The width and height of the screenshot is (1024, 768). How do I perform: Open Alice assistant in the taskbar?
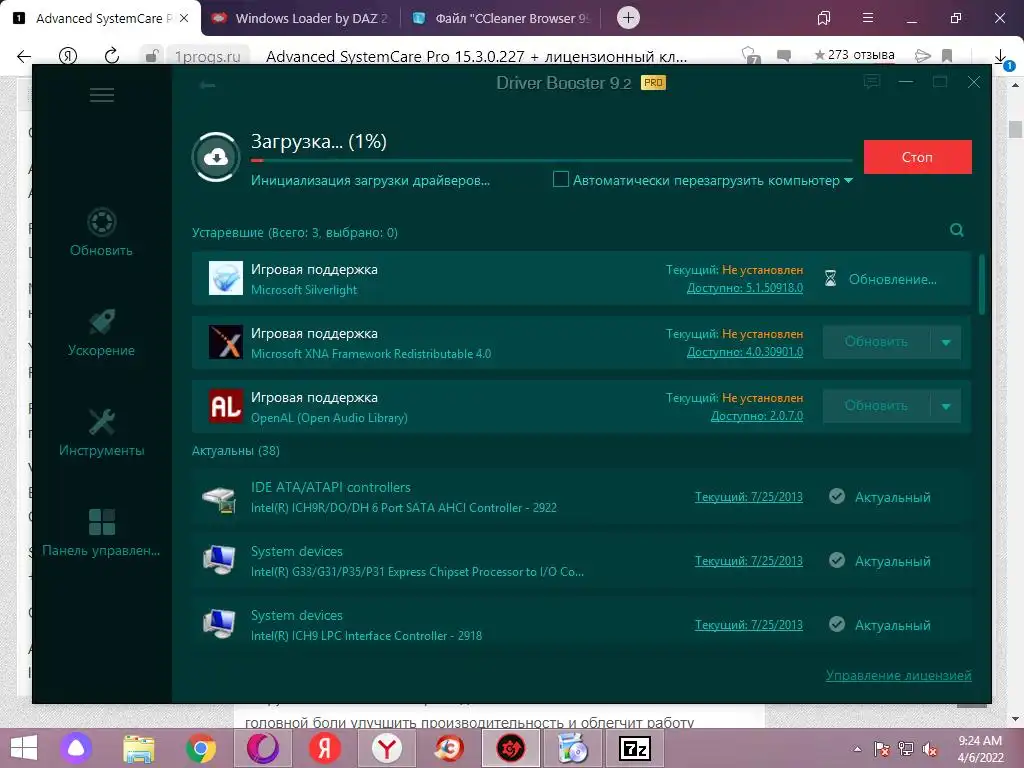[x=76, y=748]
